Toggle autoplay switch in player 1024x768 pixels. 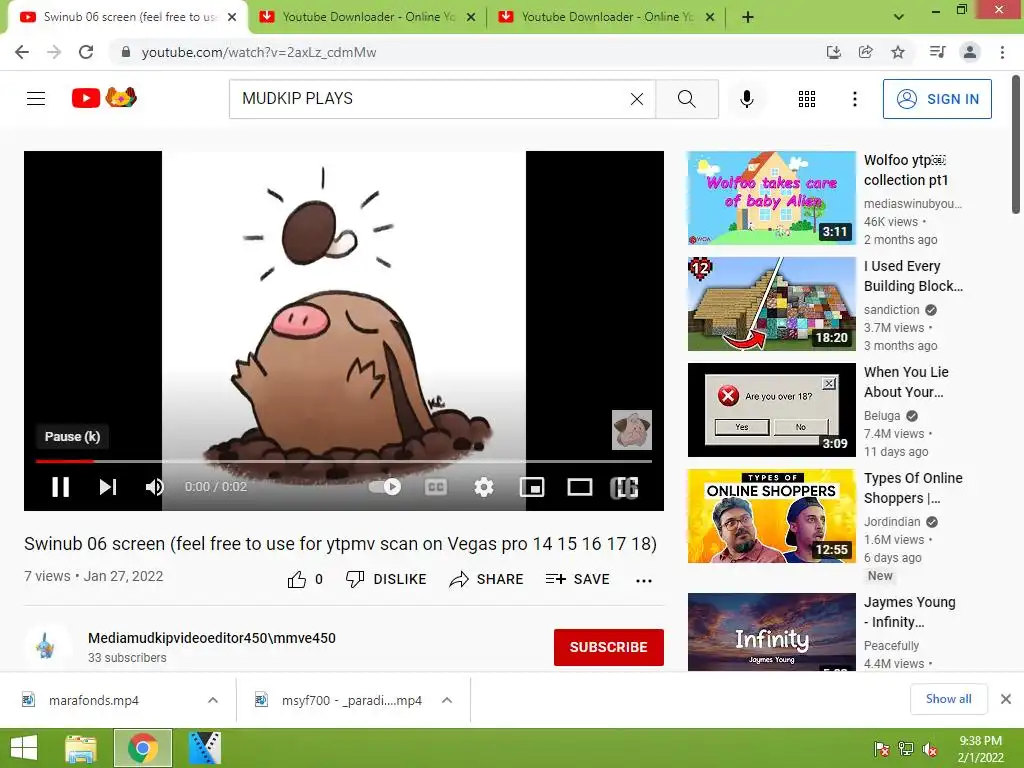point(385,487)
